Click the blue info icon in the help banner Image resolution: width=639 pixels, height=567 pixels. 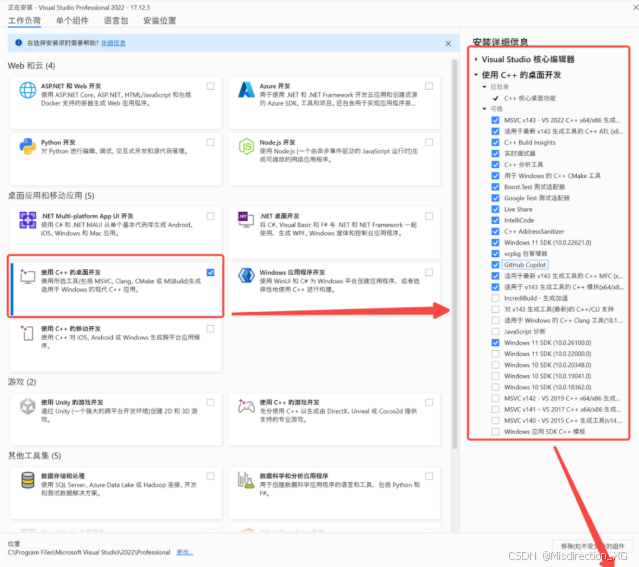point(18,42)
